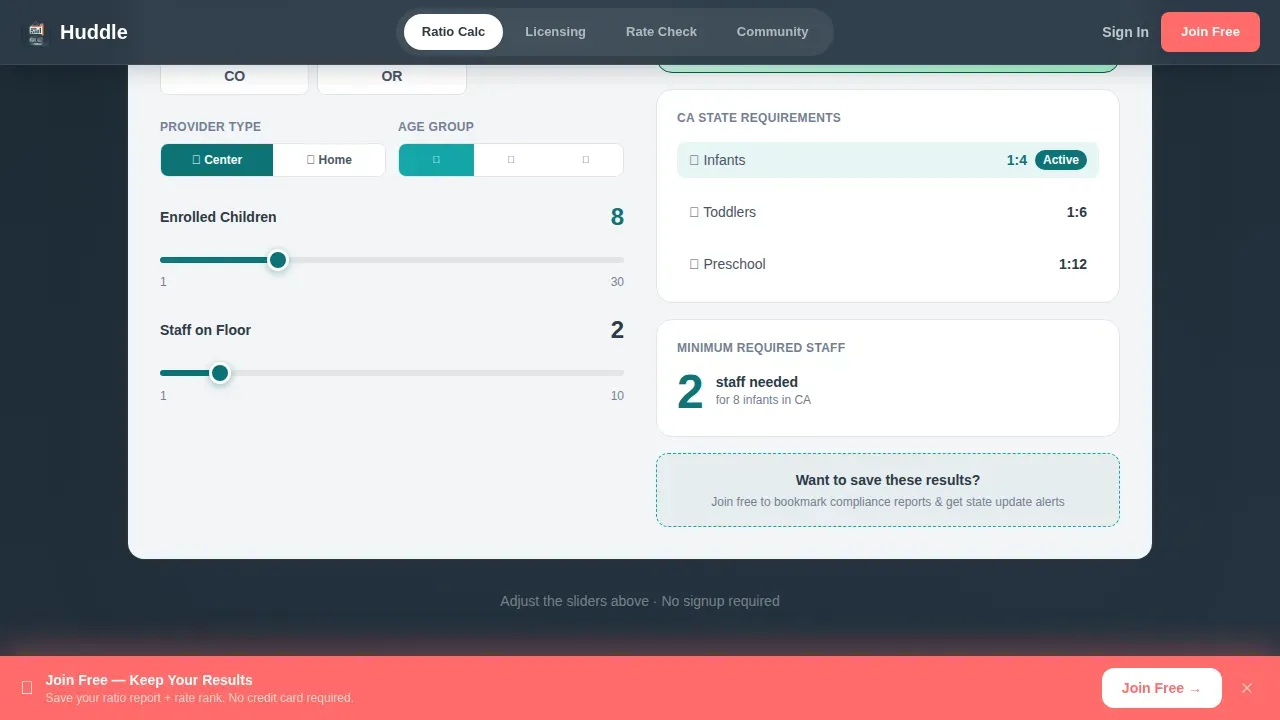Go to the Rate Check tab
This screenshot has height=720, width=1280.
point(661,32)
